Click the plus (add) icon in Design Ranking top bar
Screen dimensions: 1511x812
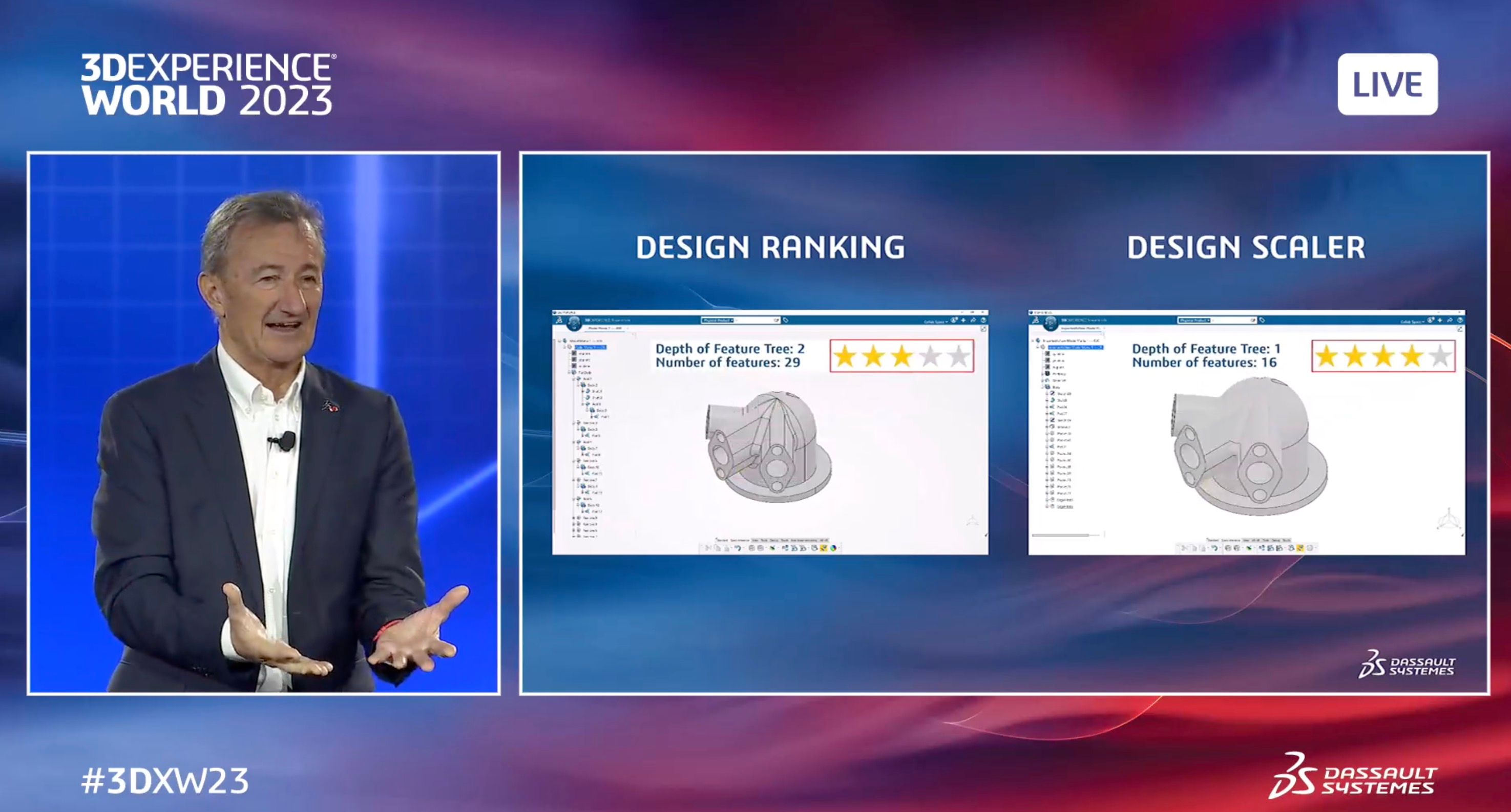tap(963, 320)
